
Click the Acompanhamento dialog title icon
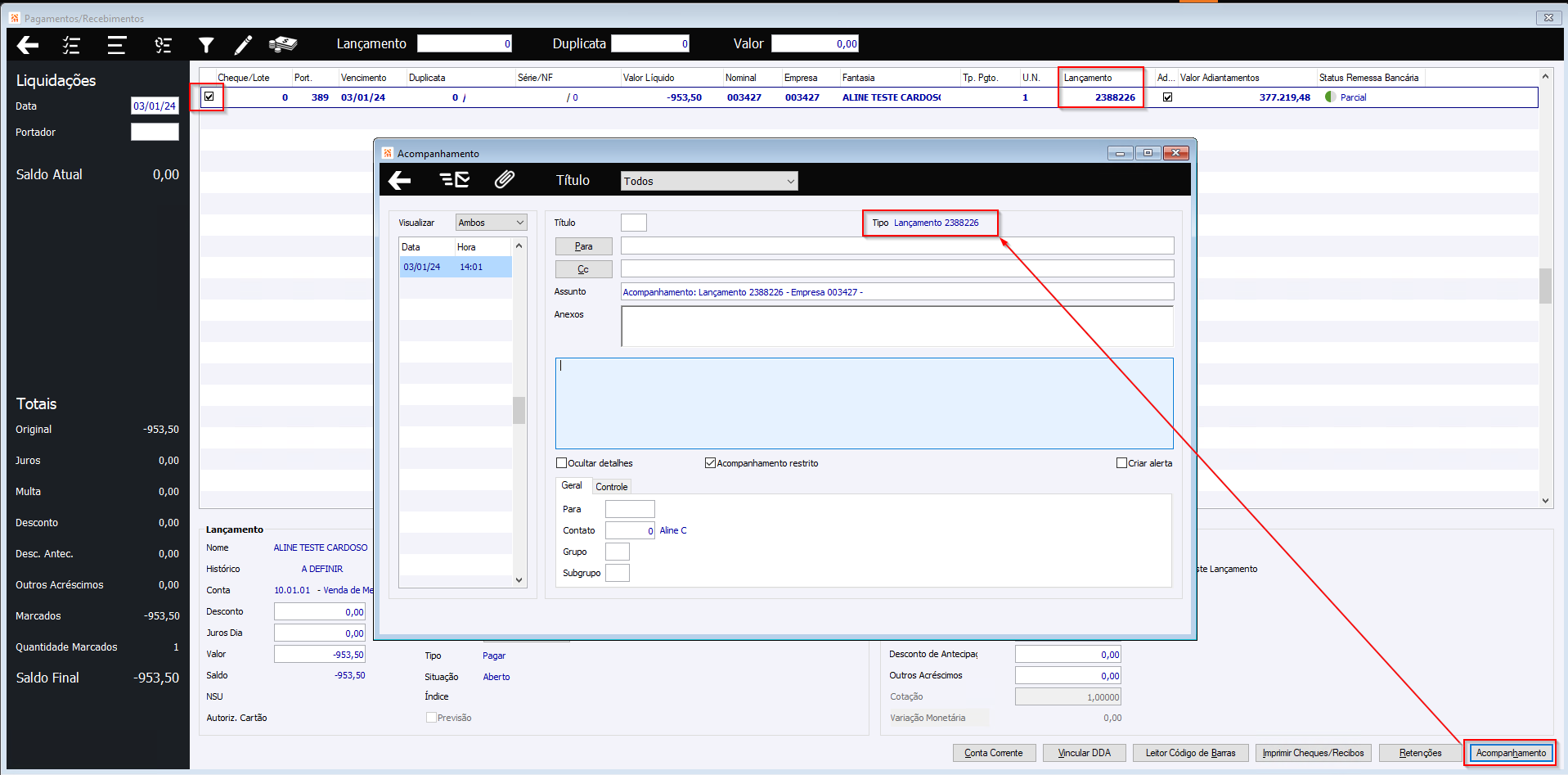388,153
